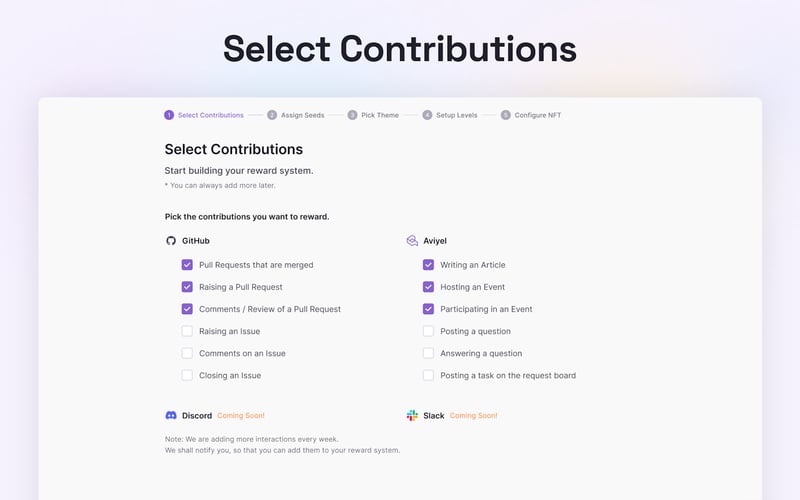Screen dimensions: 800x500
Task: Go to the Assign Seeds step
Action: [302, 115]
